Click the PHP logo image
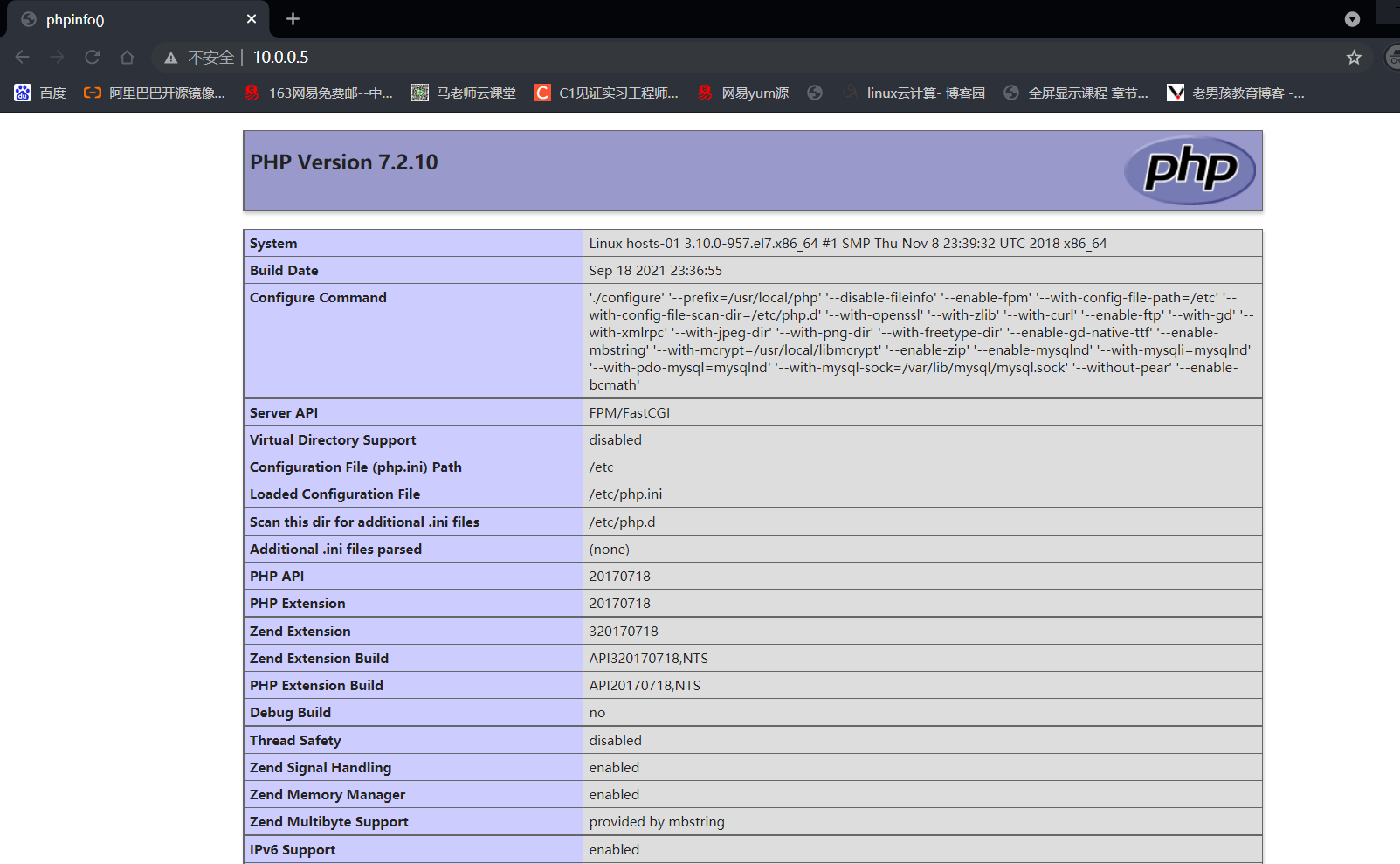Viewport: 1400px width, 864px height. [x=1190, y=170]
